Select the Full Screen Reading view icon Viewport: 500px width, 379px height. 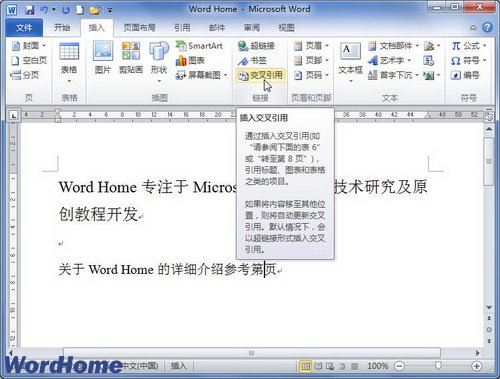[318, 366]
